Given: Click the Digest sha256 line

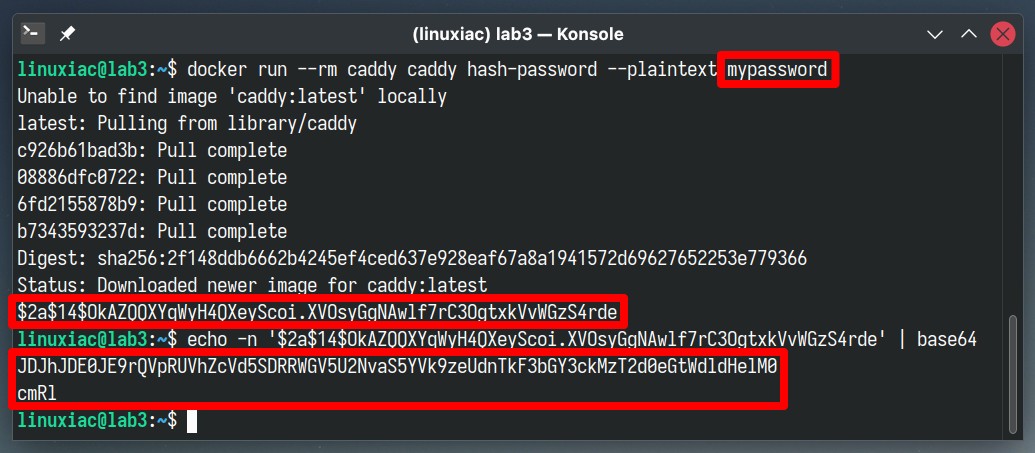Looking at the screenshot, I should [x=413, y=258].
